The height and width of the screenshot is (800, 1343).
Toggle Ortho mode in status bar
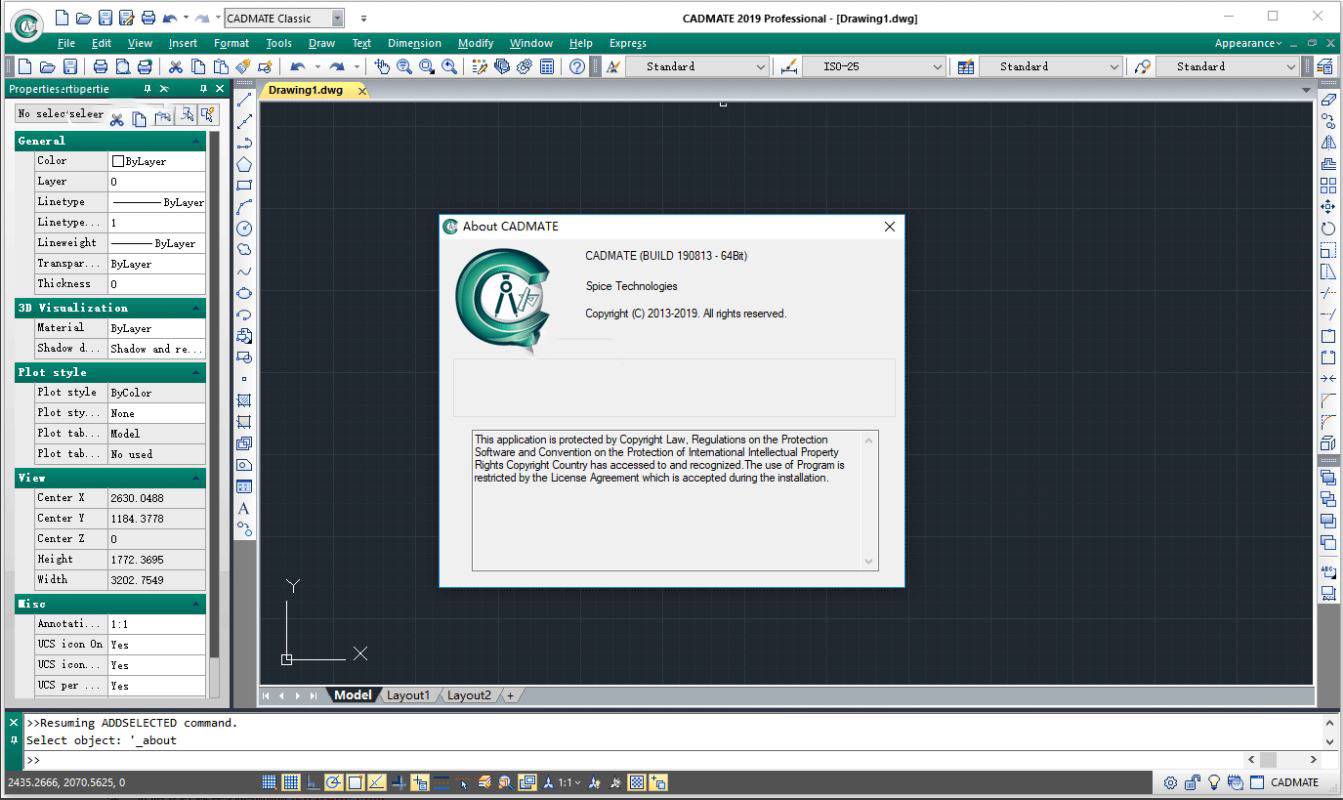click(x=312, y=783)
